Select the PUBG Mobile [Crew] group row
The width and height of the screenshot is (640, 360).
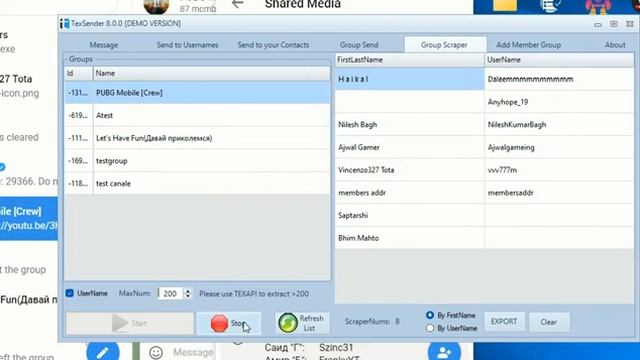[x=198, y=93]
